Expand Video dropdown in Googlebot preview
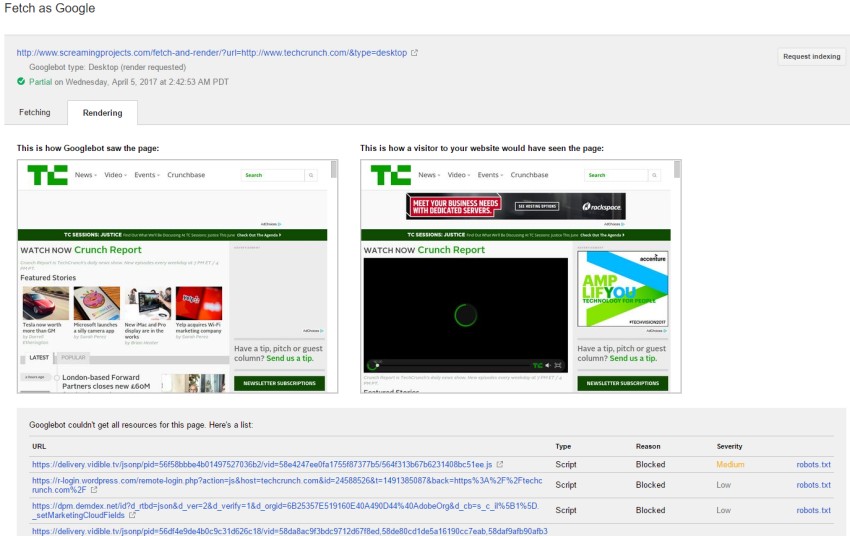This screenshot has height=536, width=850. pyautogui.click(x=115, y=175)
